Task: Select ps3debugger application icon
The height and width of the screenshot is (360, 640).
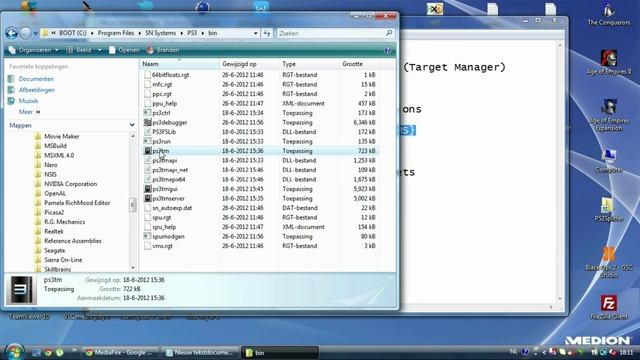Action: pyautogui.click(x=147, y=122)
